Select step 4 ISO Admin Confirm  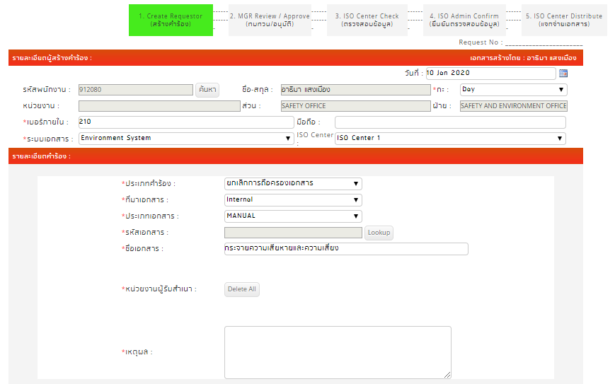(x=464, y=20)
